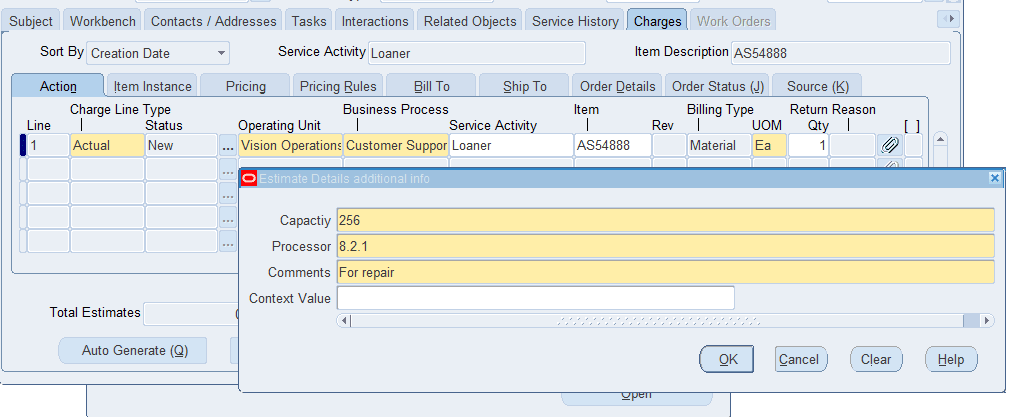The width and height of the screenshot is (1031, 417).
Task: Open Help from the dialog
Action: (x=951, y=359)
